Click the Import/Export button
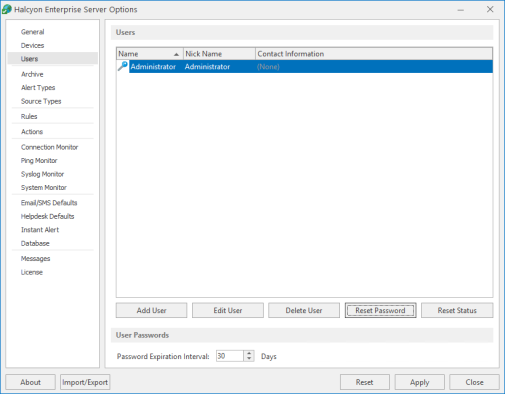Image resolution: width=505 pixels, height=394 pixels. click(85, 382)
